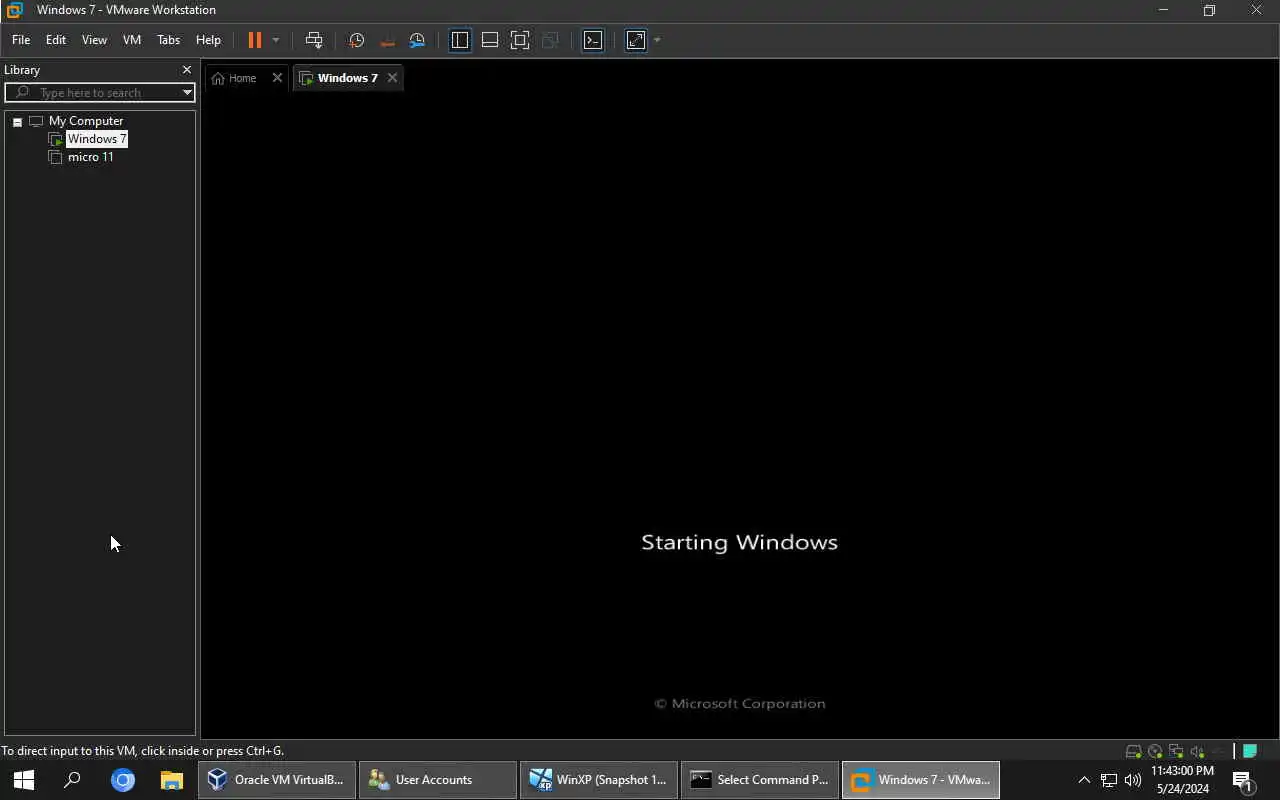This screenshot has height=800, width=1280.
Task: Open the taskbar clock and date
Action: pyautogui.click(x=1183, y=780)
